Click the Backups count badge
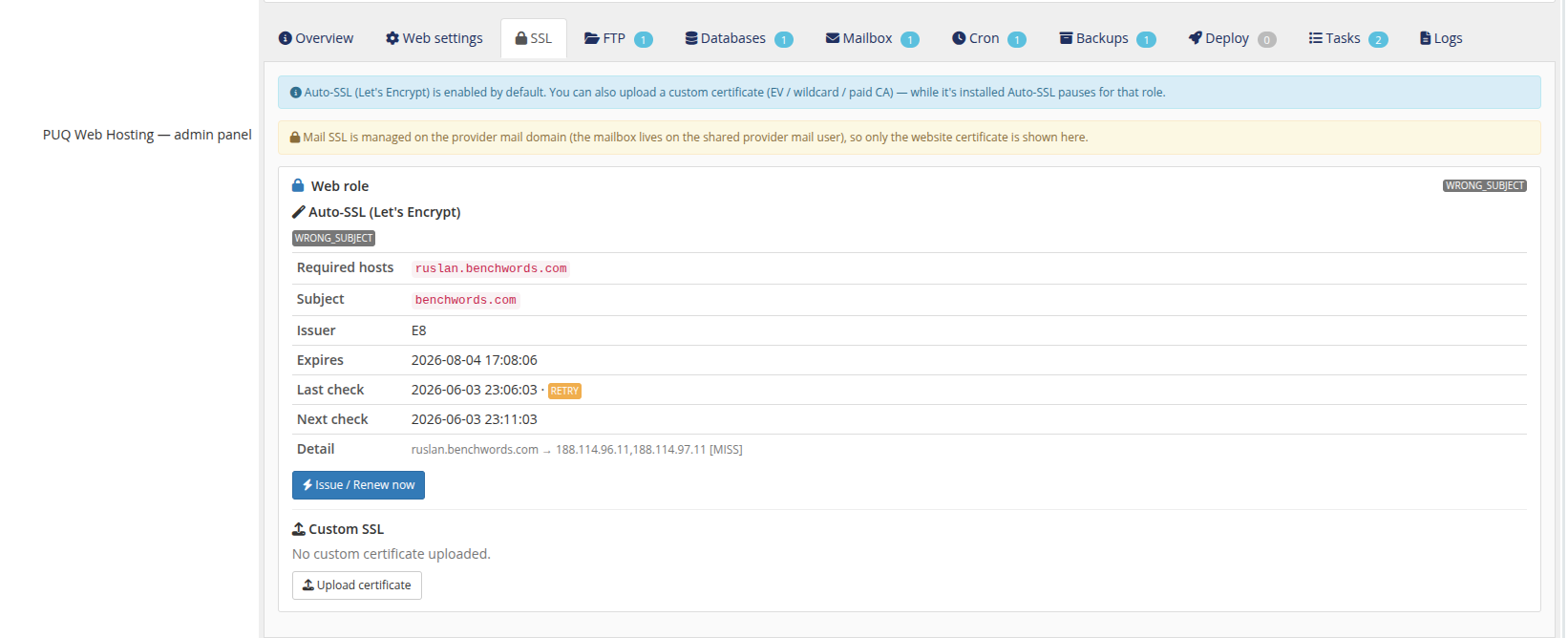 tap(1147, 39)
